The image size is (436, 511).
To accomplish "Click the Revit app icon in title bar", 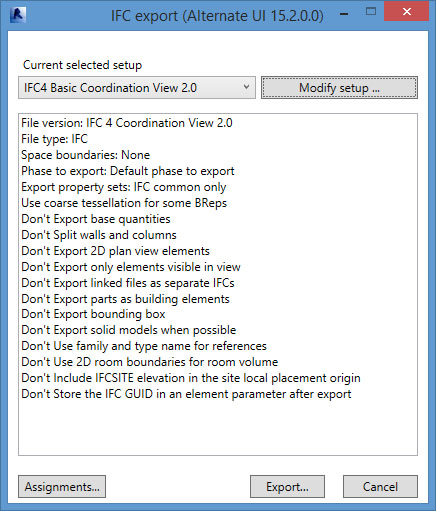I will [18, 15].
